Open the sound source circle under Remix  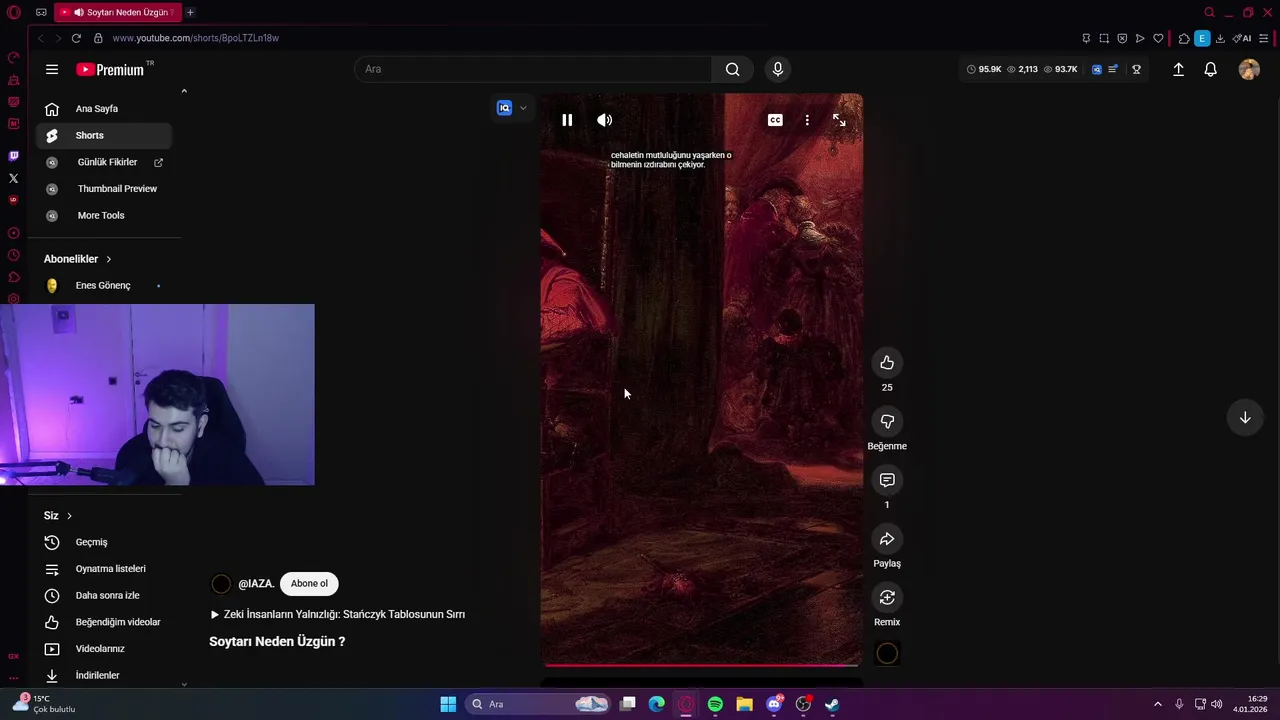click(x=887, y=654)
